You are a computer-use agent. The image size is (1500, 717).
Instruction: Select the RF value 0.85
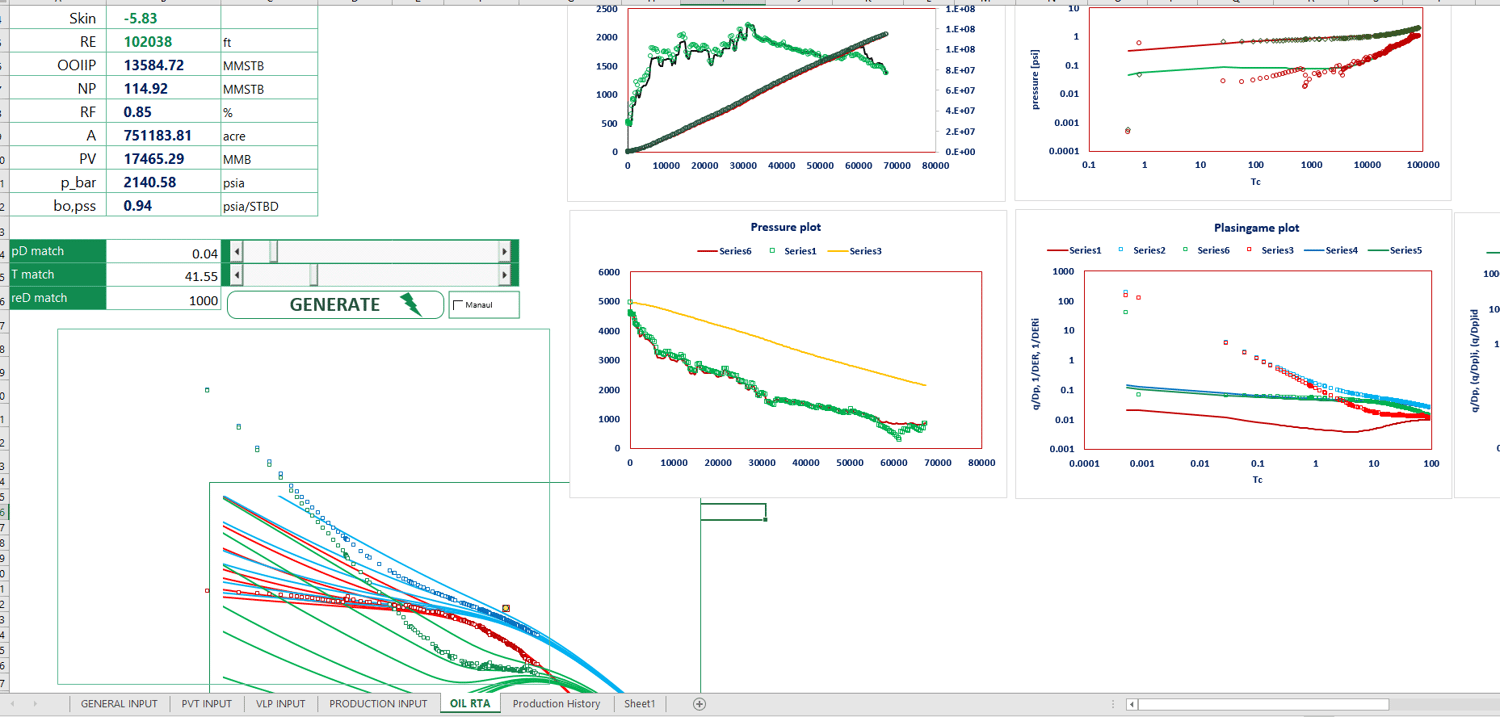tap(163, 112)
